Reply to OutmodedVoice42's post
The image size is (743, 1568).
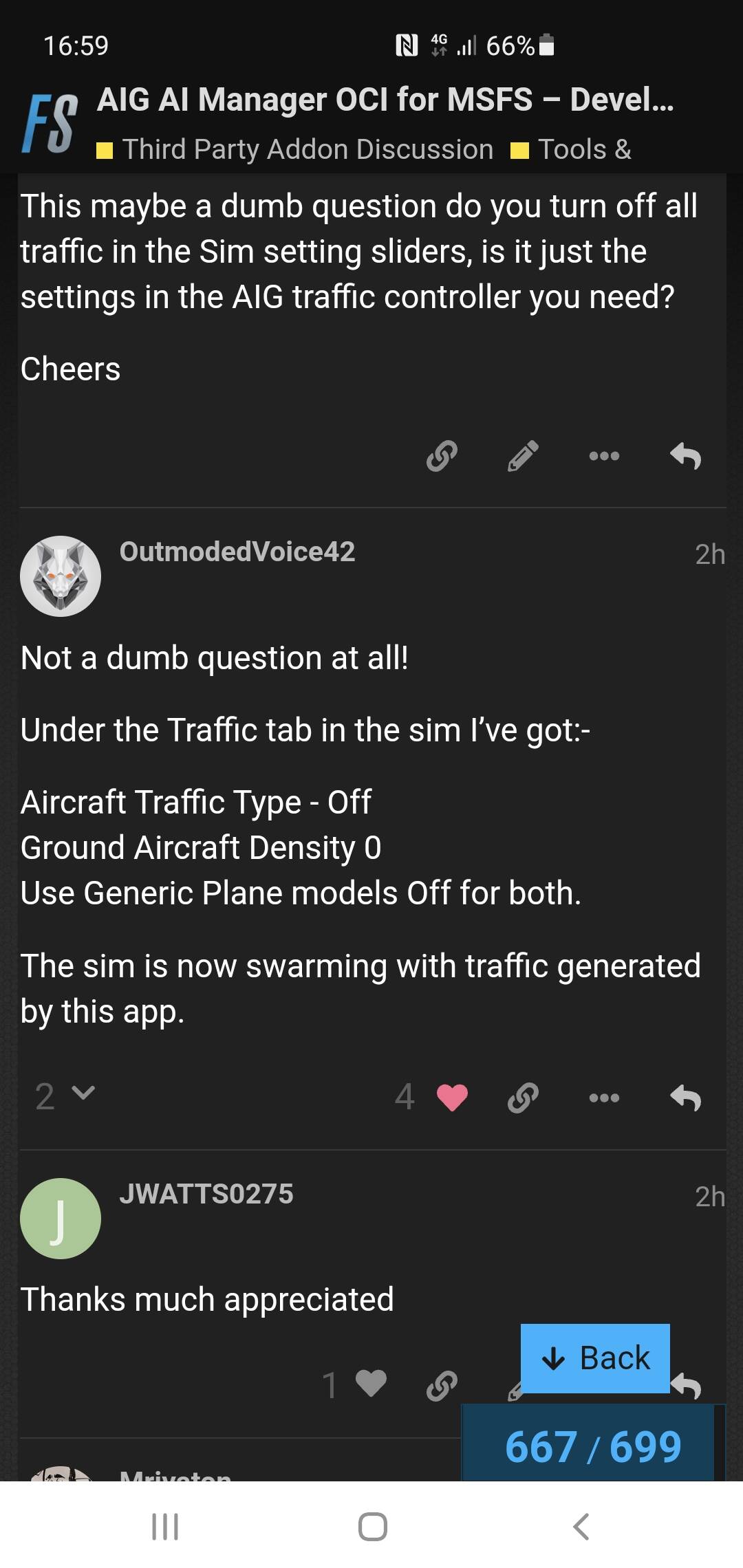tap(685, 1097)
